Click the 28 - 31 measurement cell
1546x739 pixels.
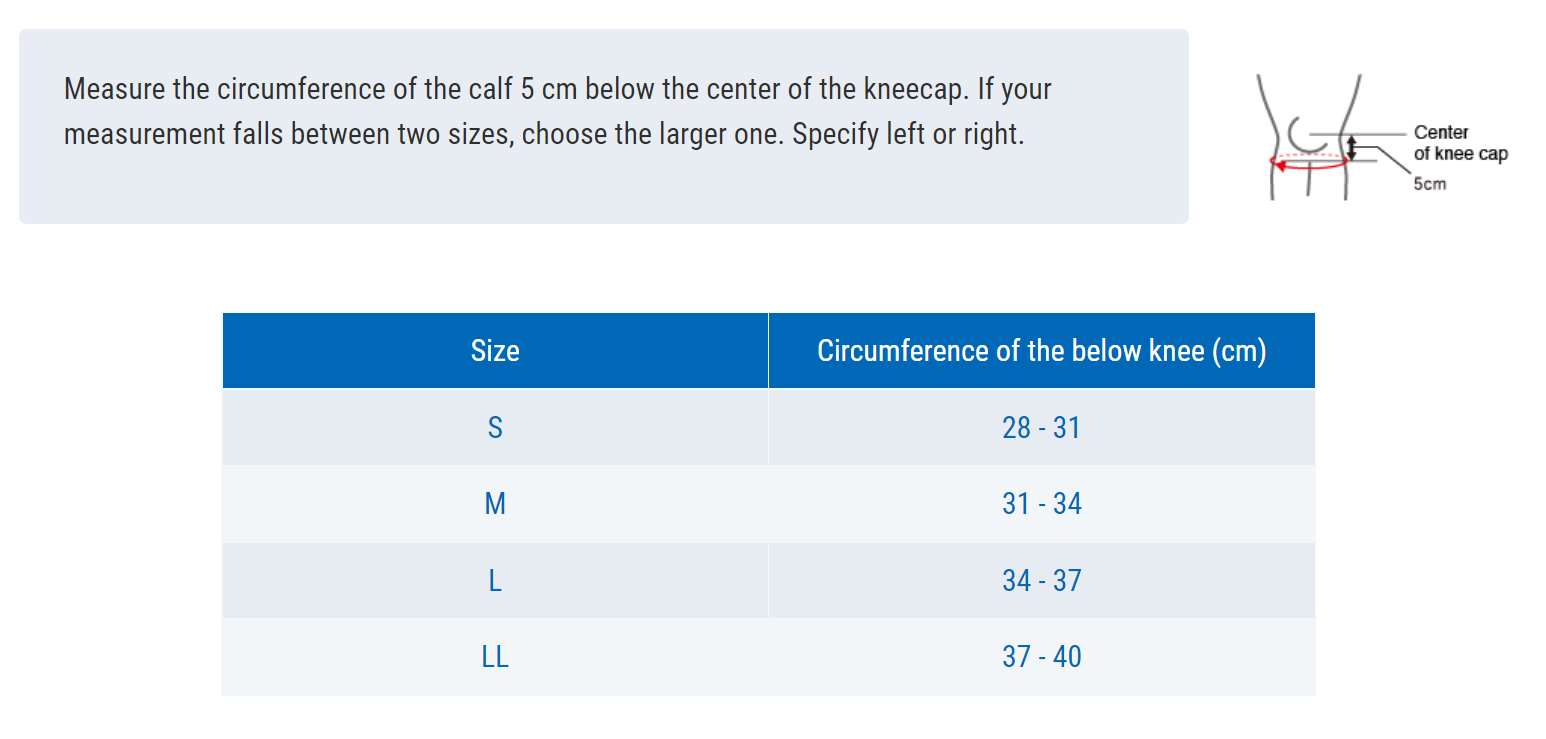pyautogui.click(x=1041, y=428)
